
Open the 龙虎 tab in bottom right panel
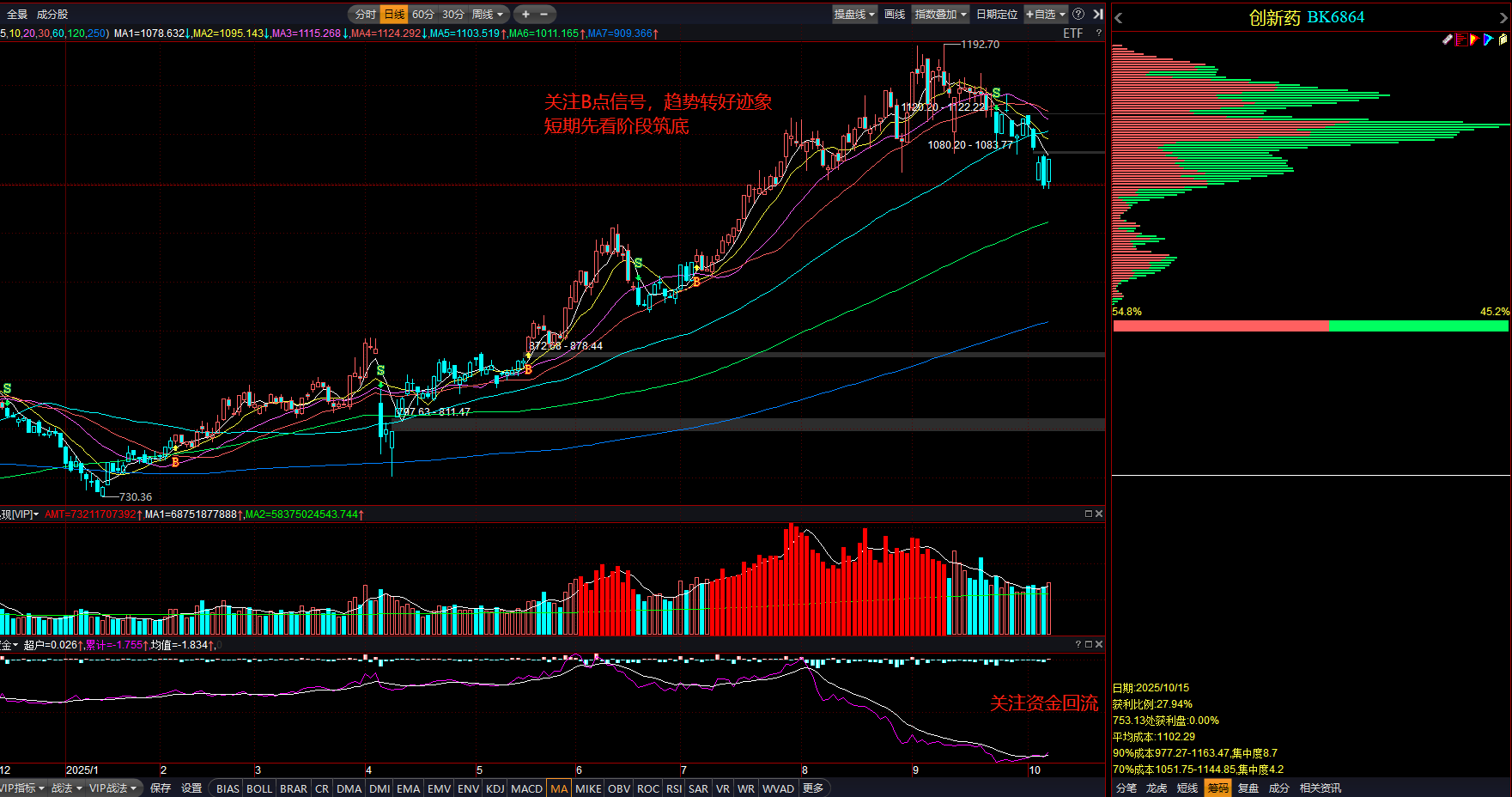1157,788
